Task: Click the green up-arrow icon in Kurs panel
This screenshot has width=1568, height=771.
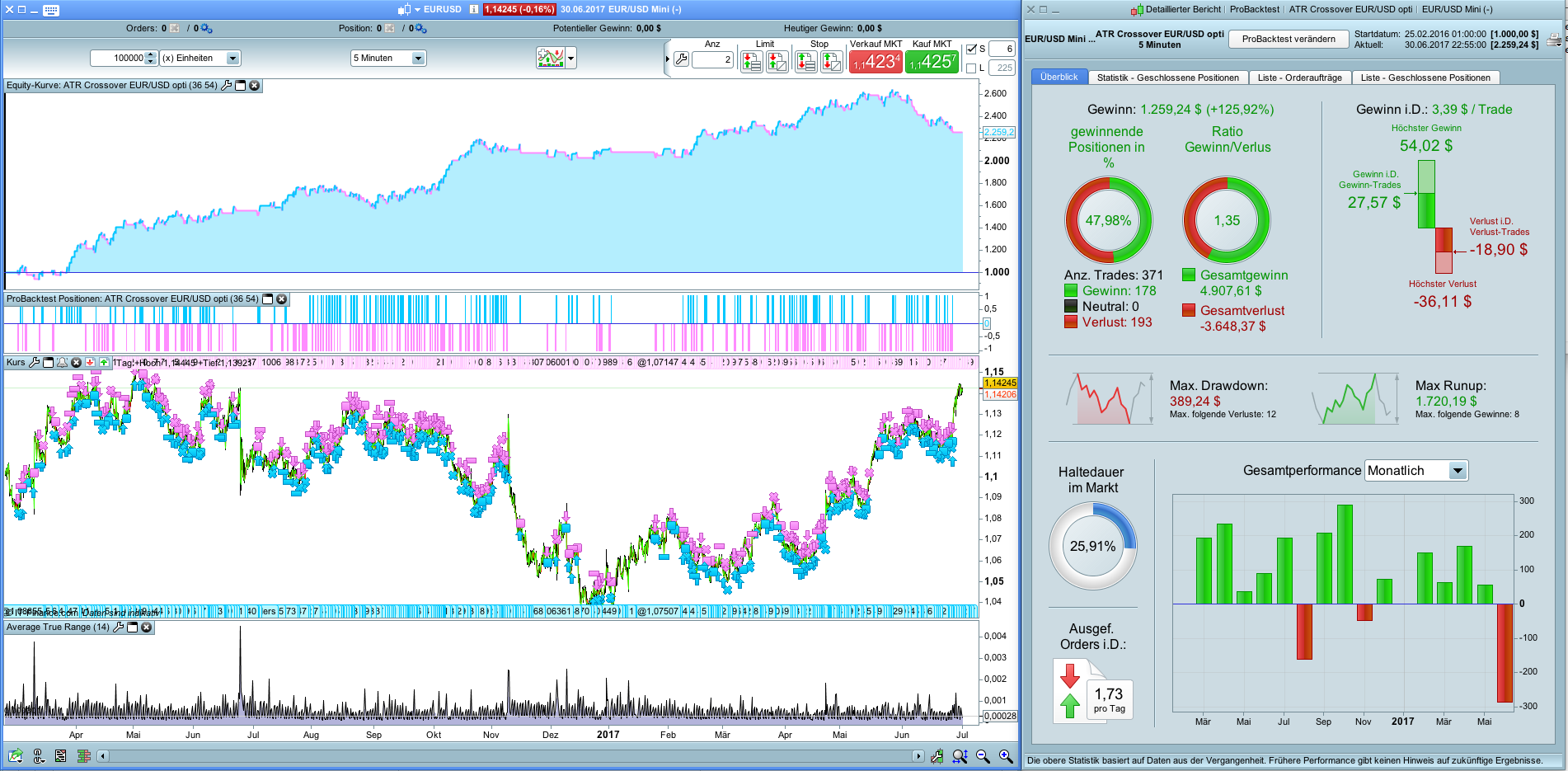Action: (104, 362)
